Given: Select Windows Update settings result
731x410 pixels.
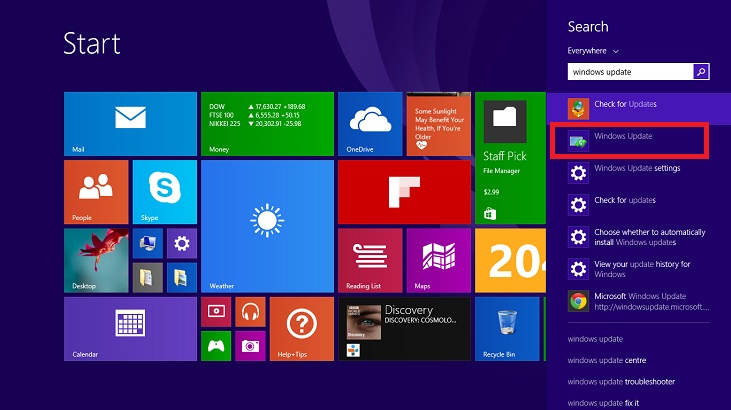Looking at the screenshot, I should (x=636, y=168).
